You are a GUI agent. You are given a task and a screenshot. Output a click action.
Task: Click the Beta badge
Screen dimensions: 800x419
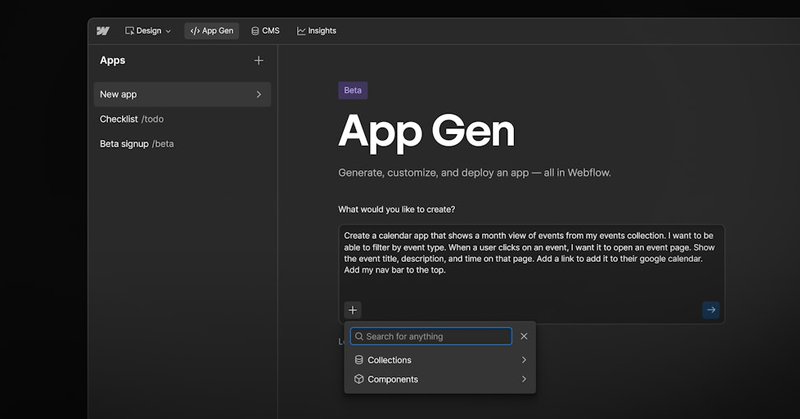[353, 90]
